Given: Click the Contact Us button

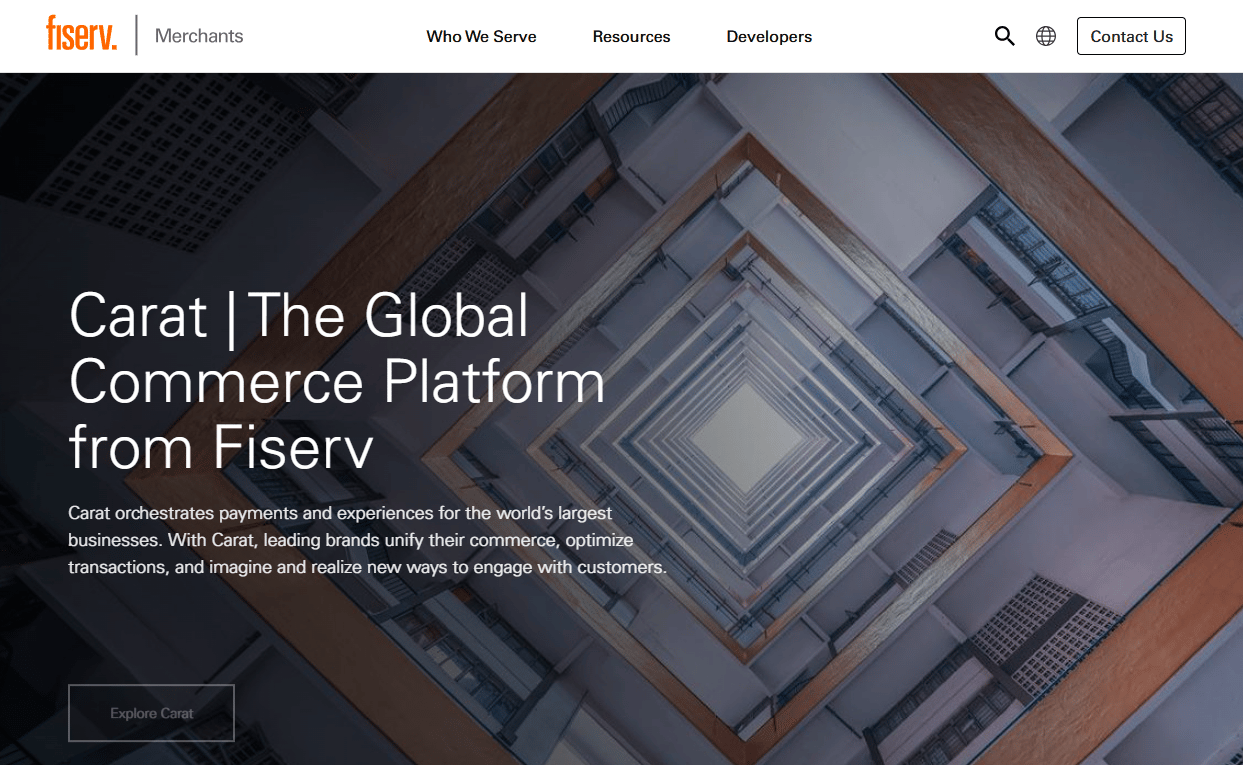Looking at the screenshot, I should [1131, 36].
